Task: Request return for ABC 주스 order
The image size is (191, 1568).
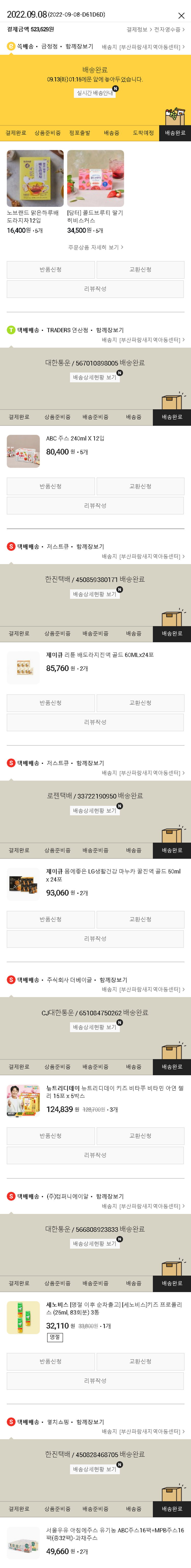Action: pyautogui.click(x=51, y=486)
